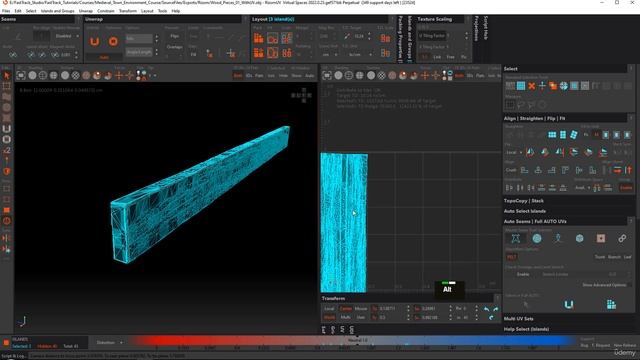Screen dimensions: 640x360
Task: Click the blue pack icon under Full AUTO
Action: (x=611, y=304)
